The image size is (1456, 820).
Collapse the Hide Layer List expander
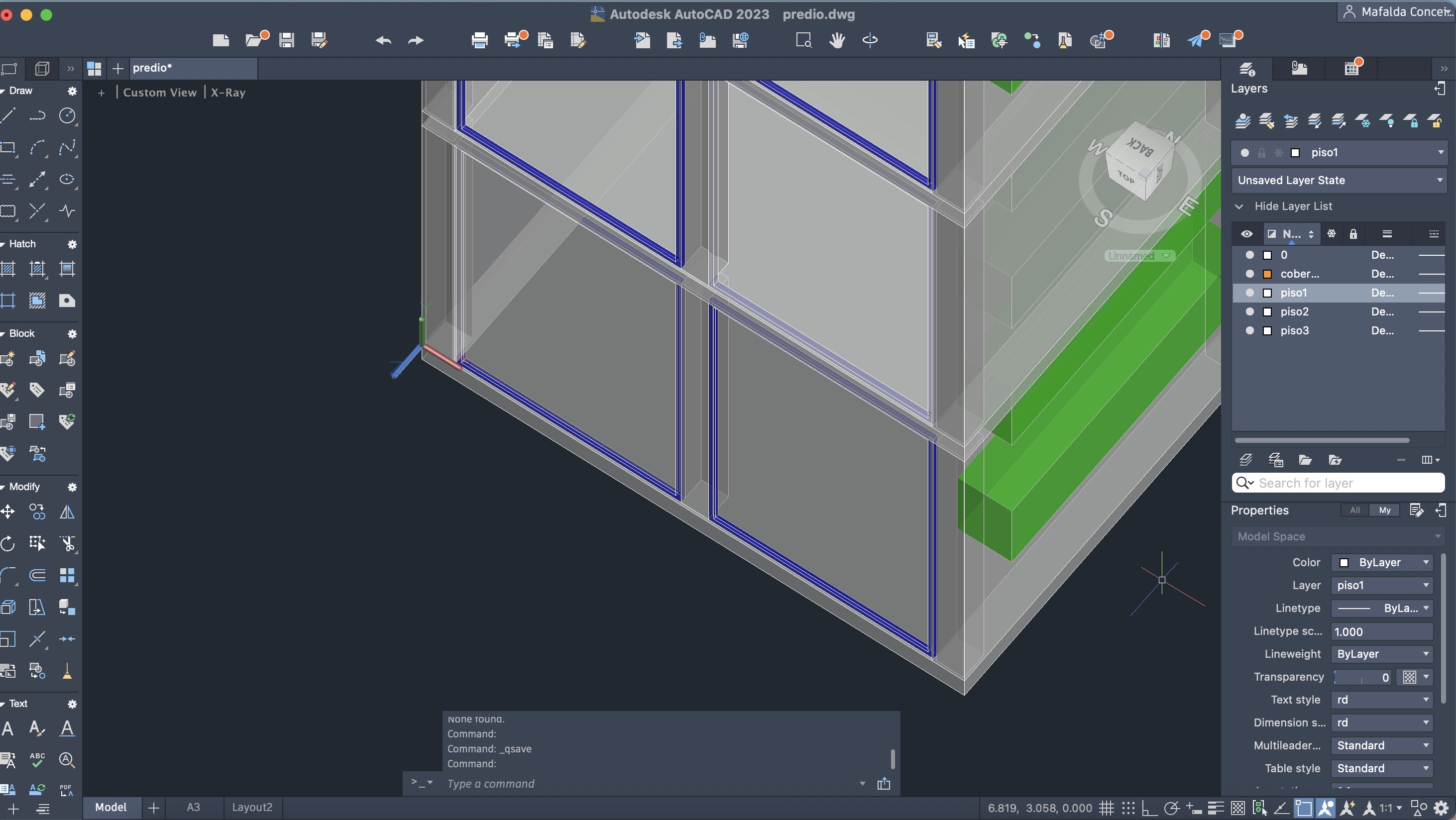click(1239, 206)
